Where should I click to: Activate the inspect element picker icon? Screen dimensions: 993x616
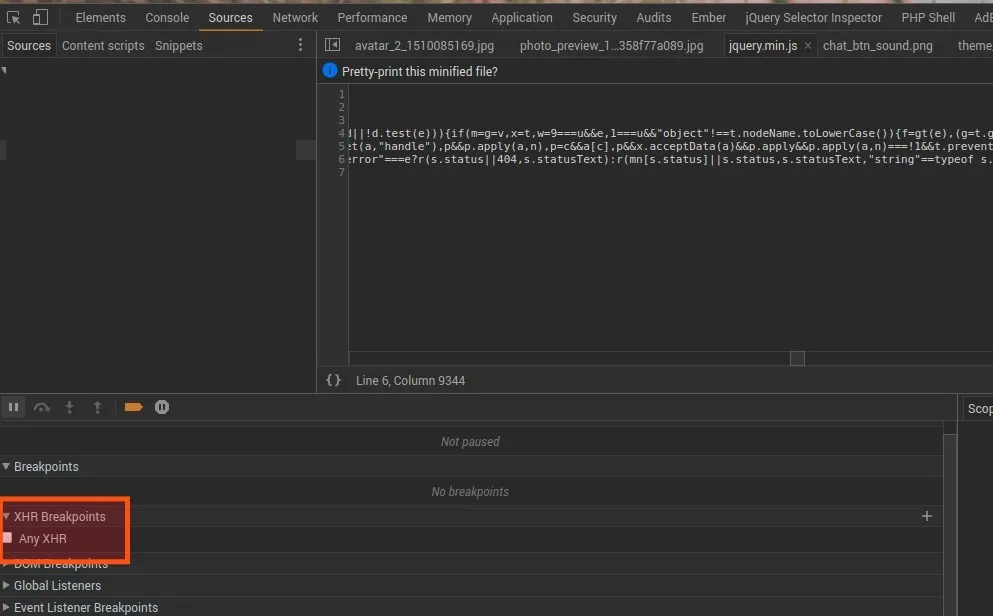[x=14, y=17]
